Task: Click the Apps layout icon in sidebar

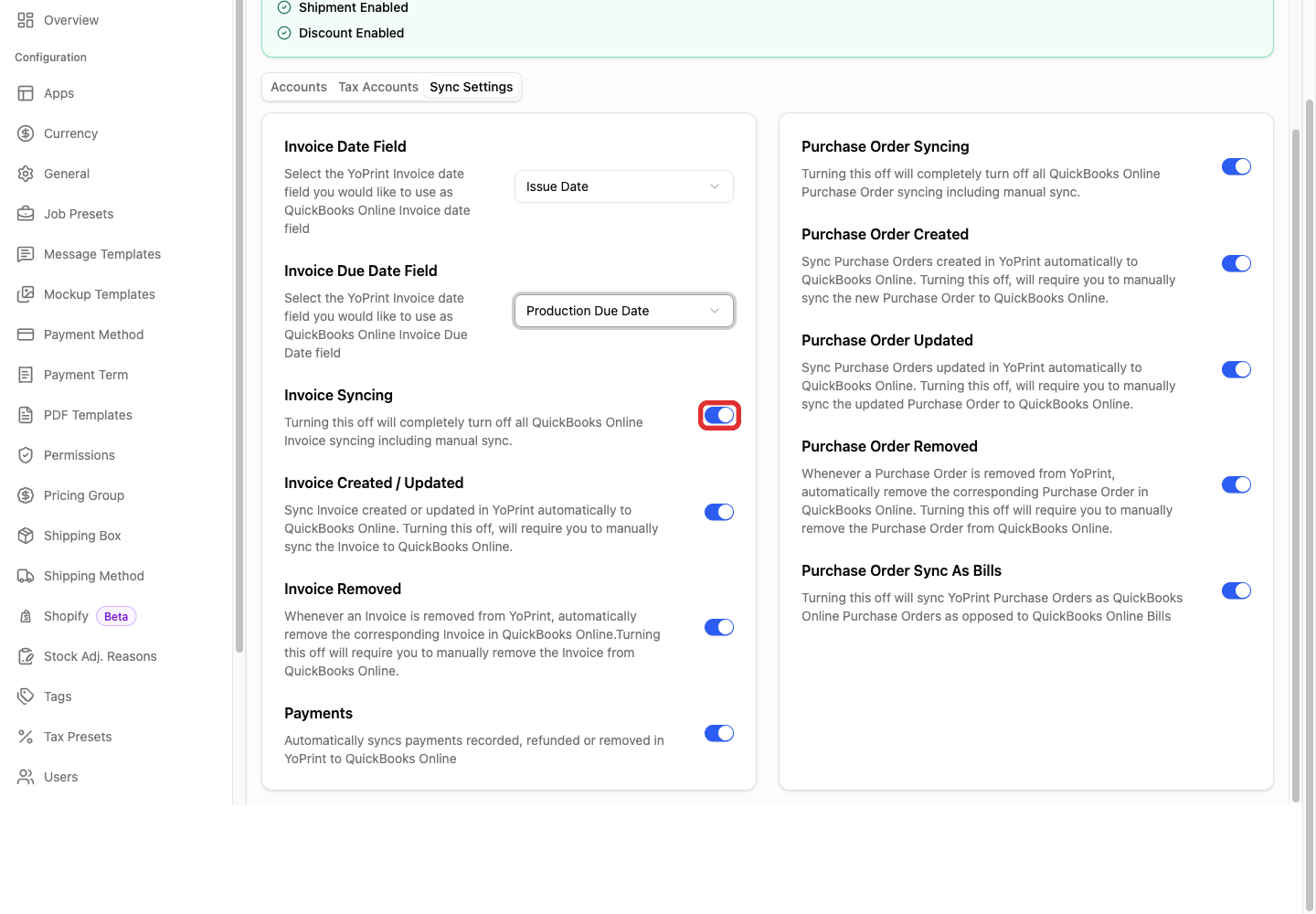Action: (x=26, y=93)
